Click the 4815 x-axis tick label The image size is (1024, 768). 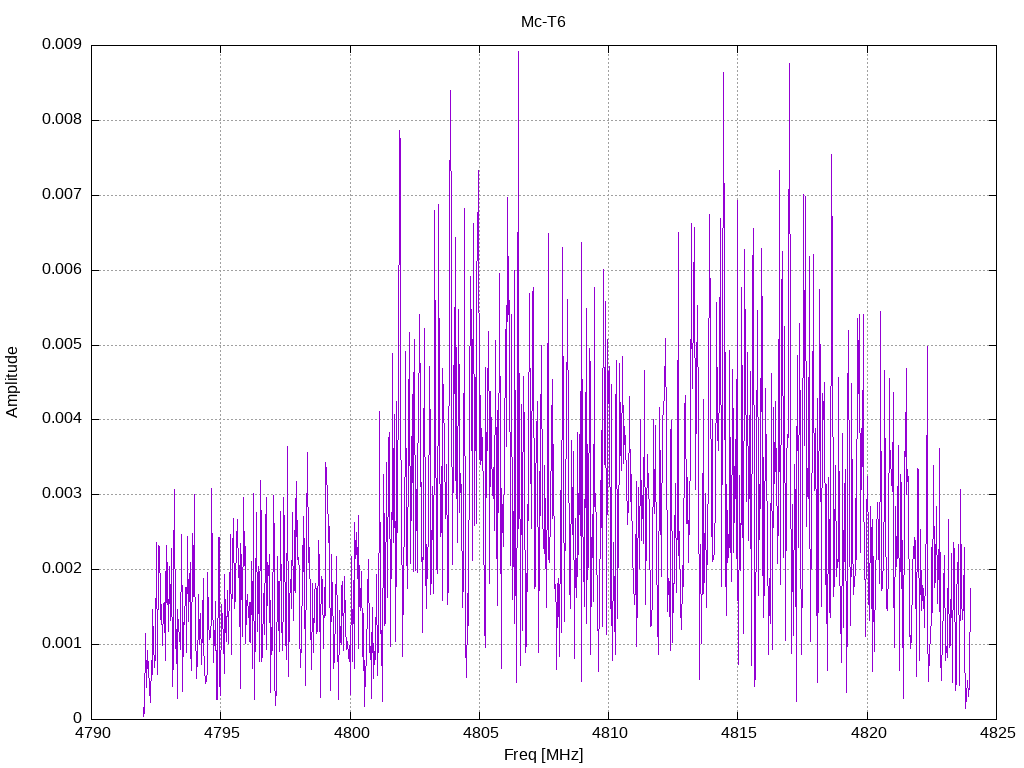click(x=739, y=733)
